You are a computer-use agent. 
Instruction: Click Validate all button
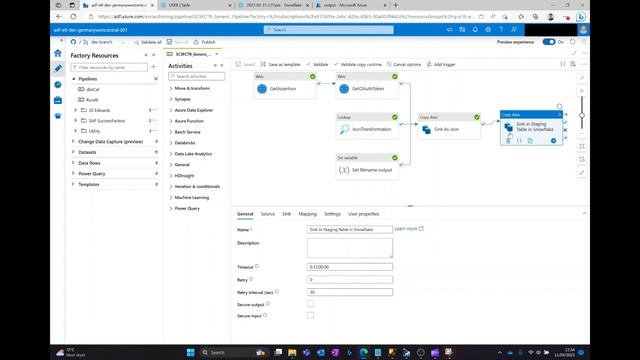click(x=147, y=42)
